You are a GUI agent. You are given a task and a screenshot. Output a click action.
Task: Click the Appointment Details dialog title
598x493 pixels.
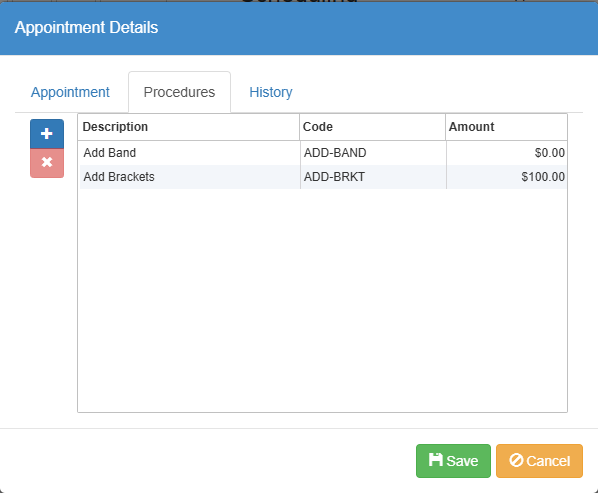[x=86, y=27]
